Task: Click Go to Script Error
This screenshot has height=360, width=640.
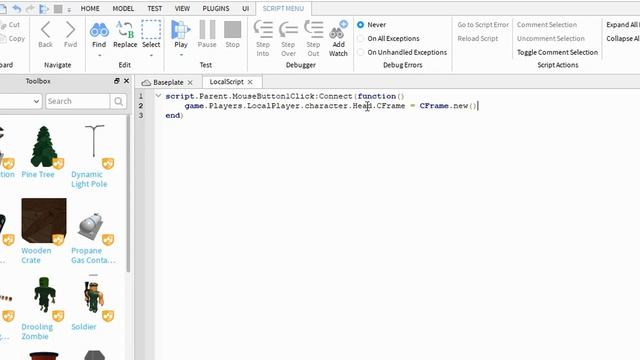Action: 483,24
